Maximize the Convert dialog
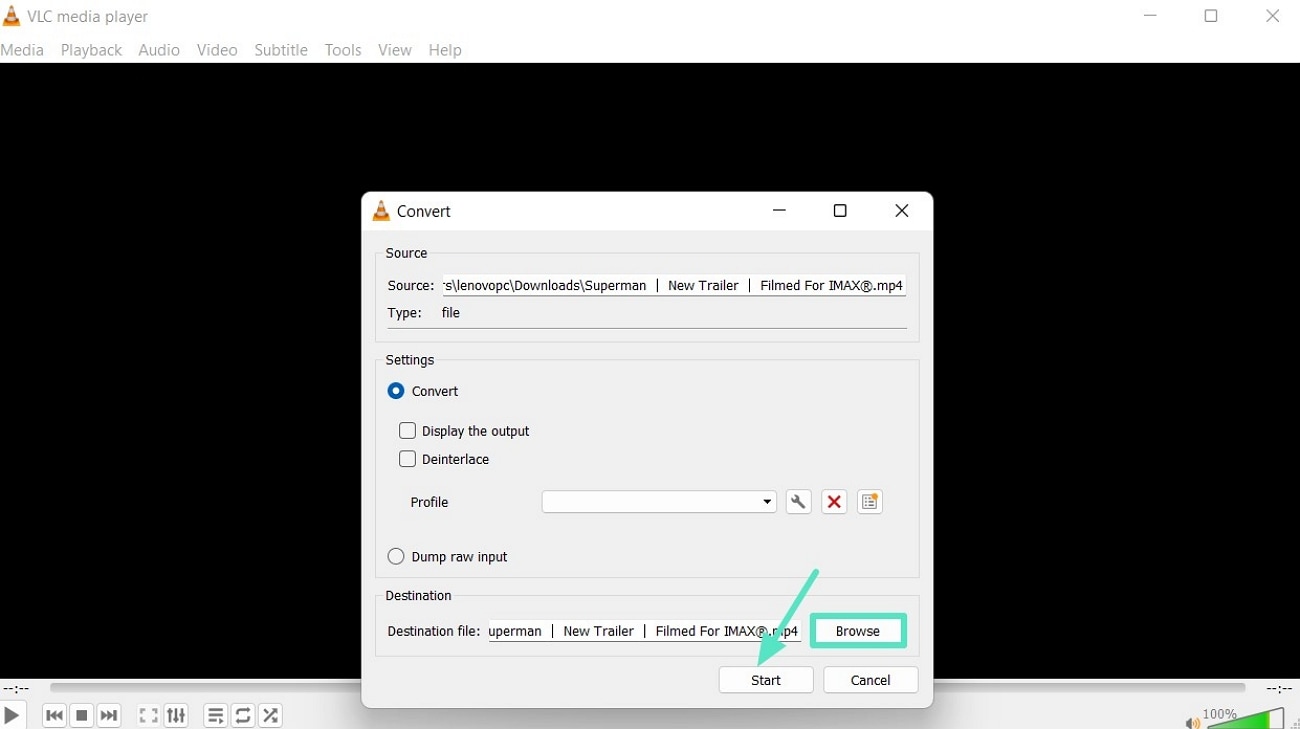The width and height of the screenshot is (1300, 729). point(840,211)
